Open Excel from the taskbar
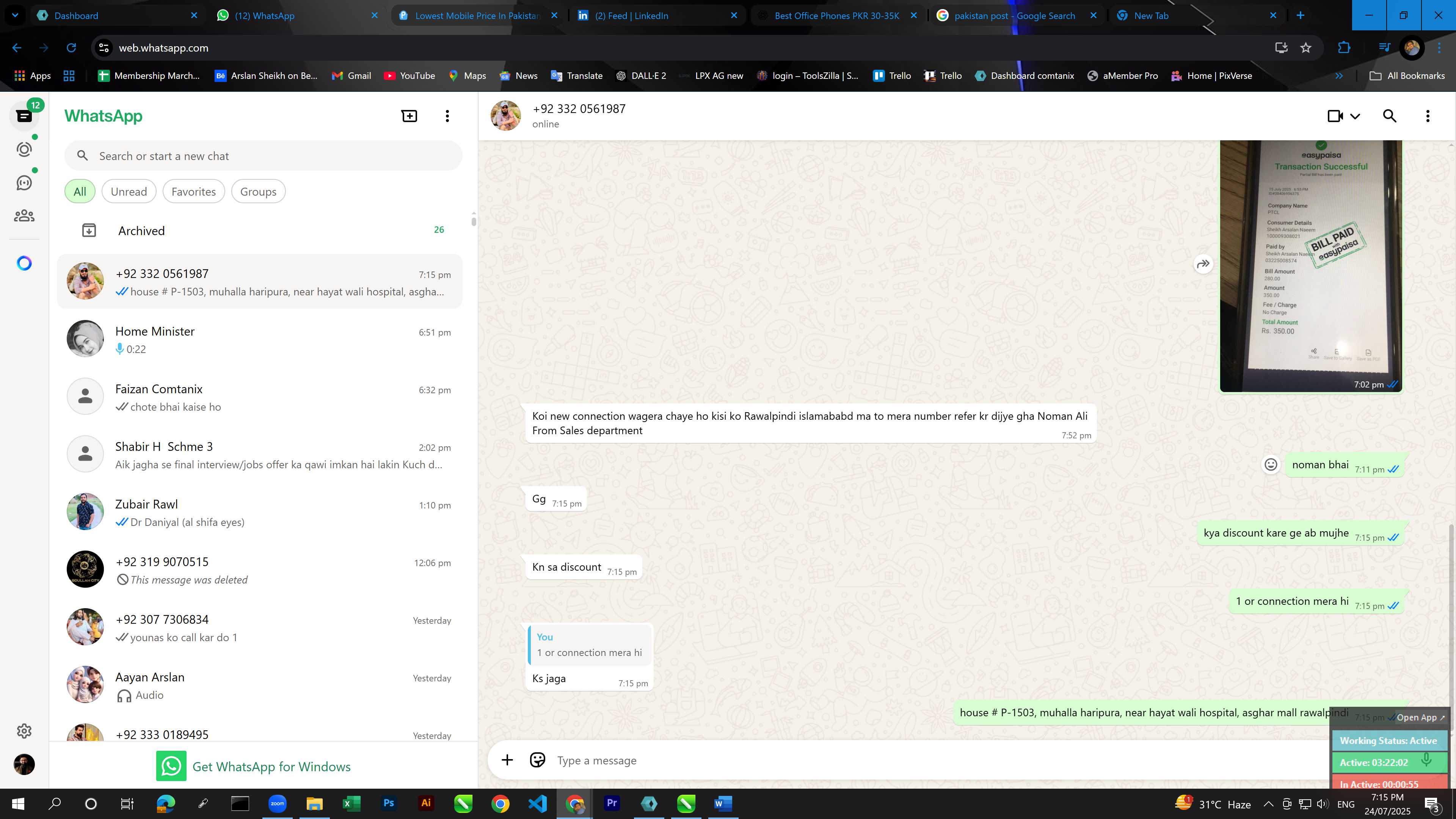This screenshot has height=819, width=1456. click(x=351, y=803)
